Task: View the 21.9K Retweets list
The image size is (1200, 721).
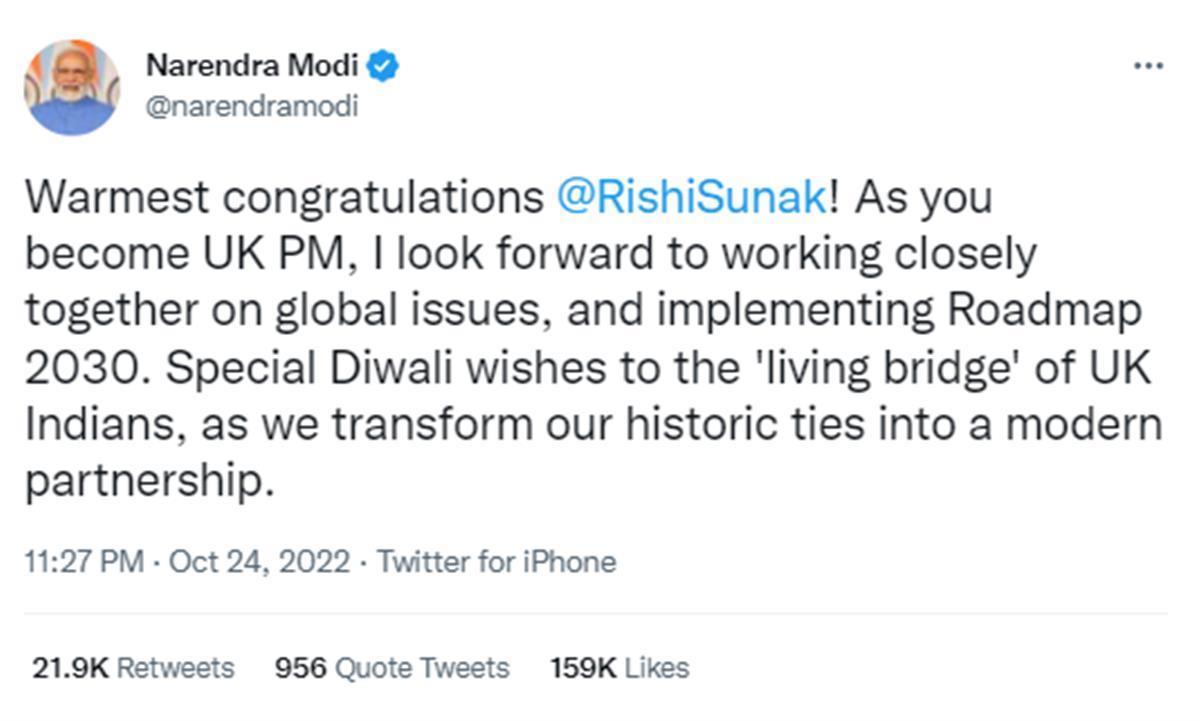Action: coord(133,667)
